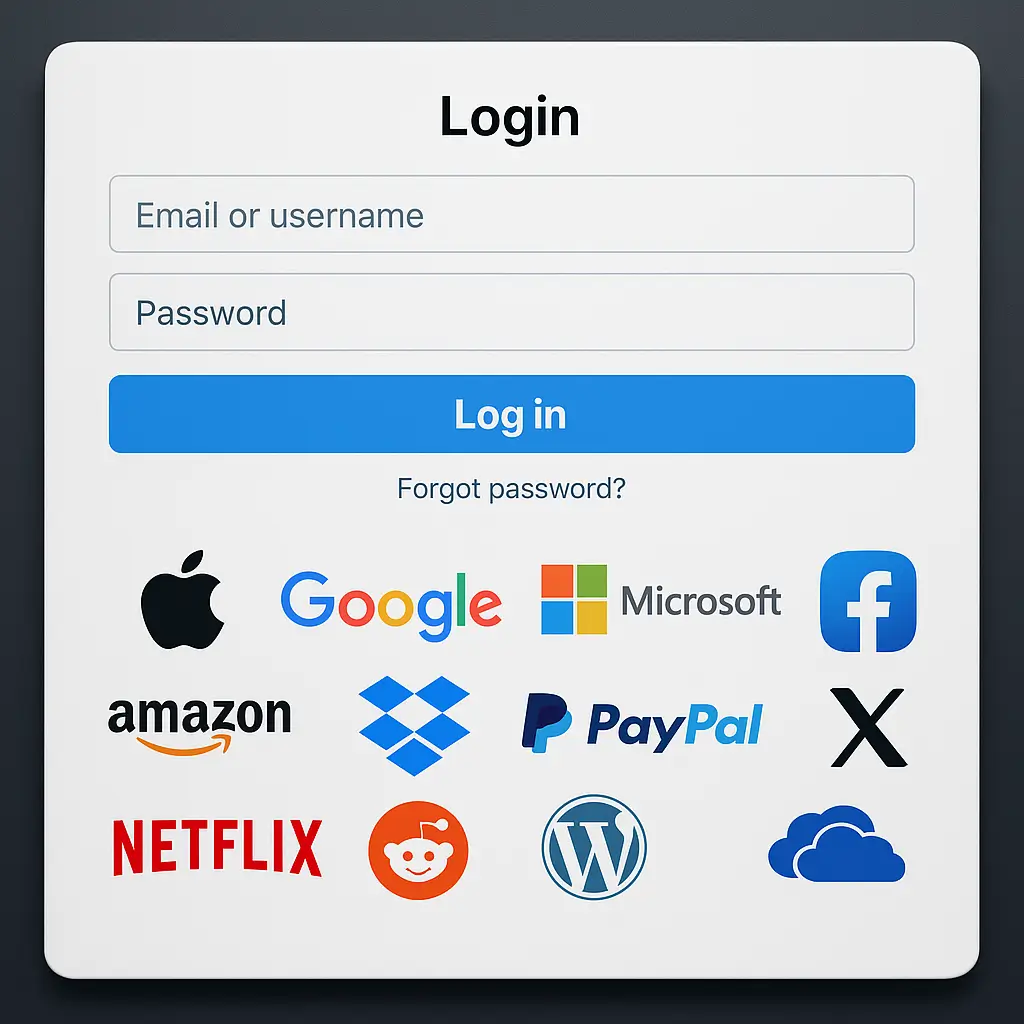The width and height of the screenshot is (1024, 1024).
Task: Choose the Google logo for sign-in
Action: click(x=391, y=605)
